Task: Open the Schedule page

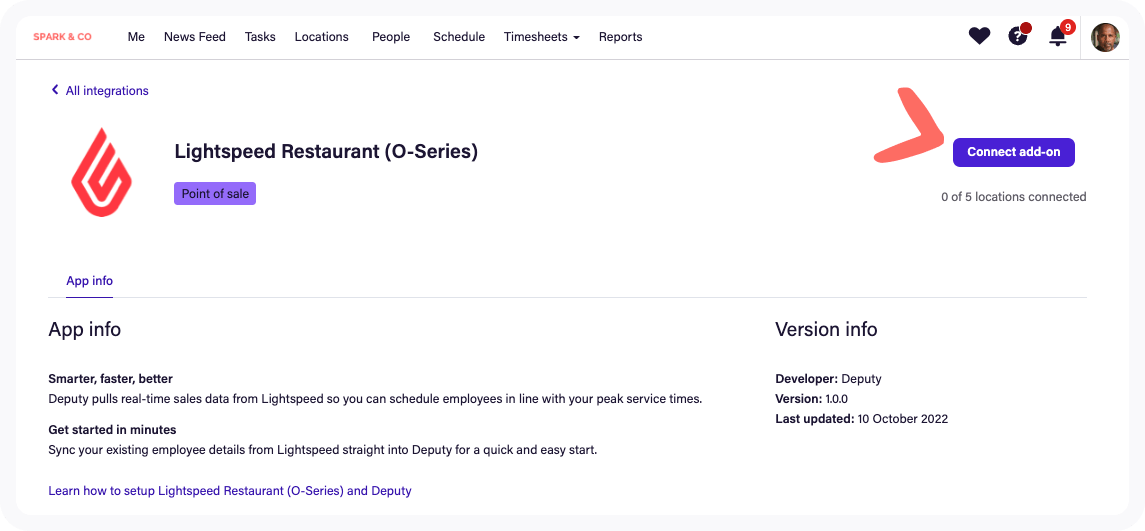Action: point(459,37)
